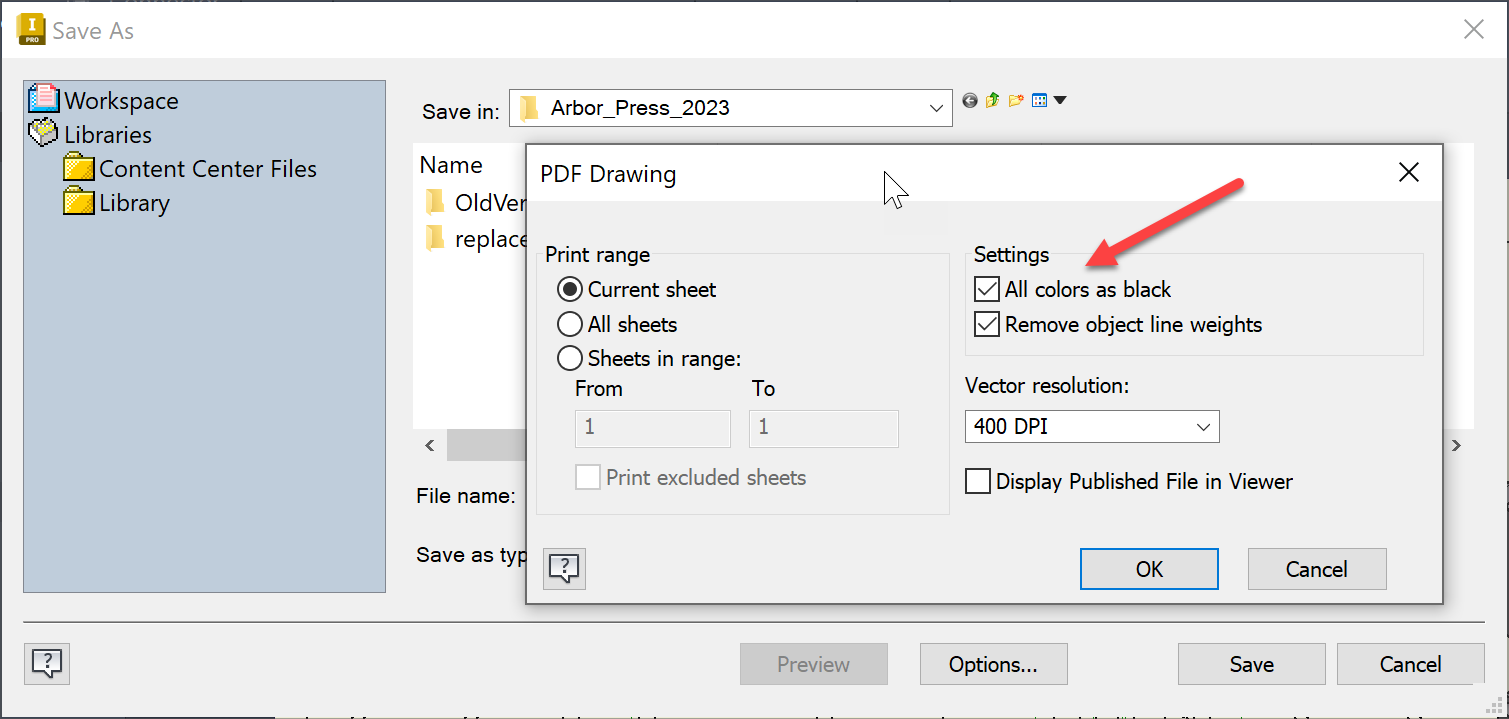Click the PDF Drawing dialog help icon
Image resolution: width=1509 pixels, height=719 pixels.
[564, 568]
